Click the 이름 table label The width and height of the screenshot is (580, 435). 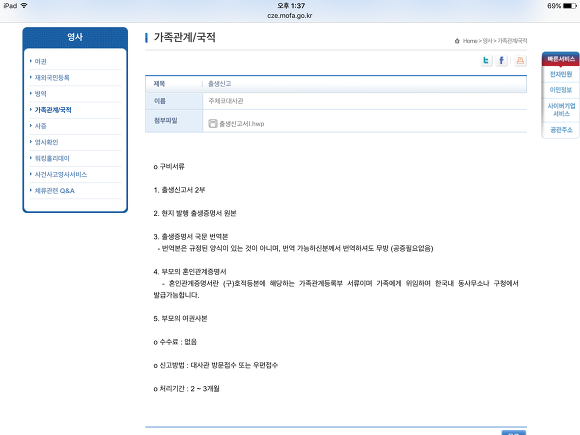coord(160,101)
